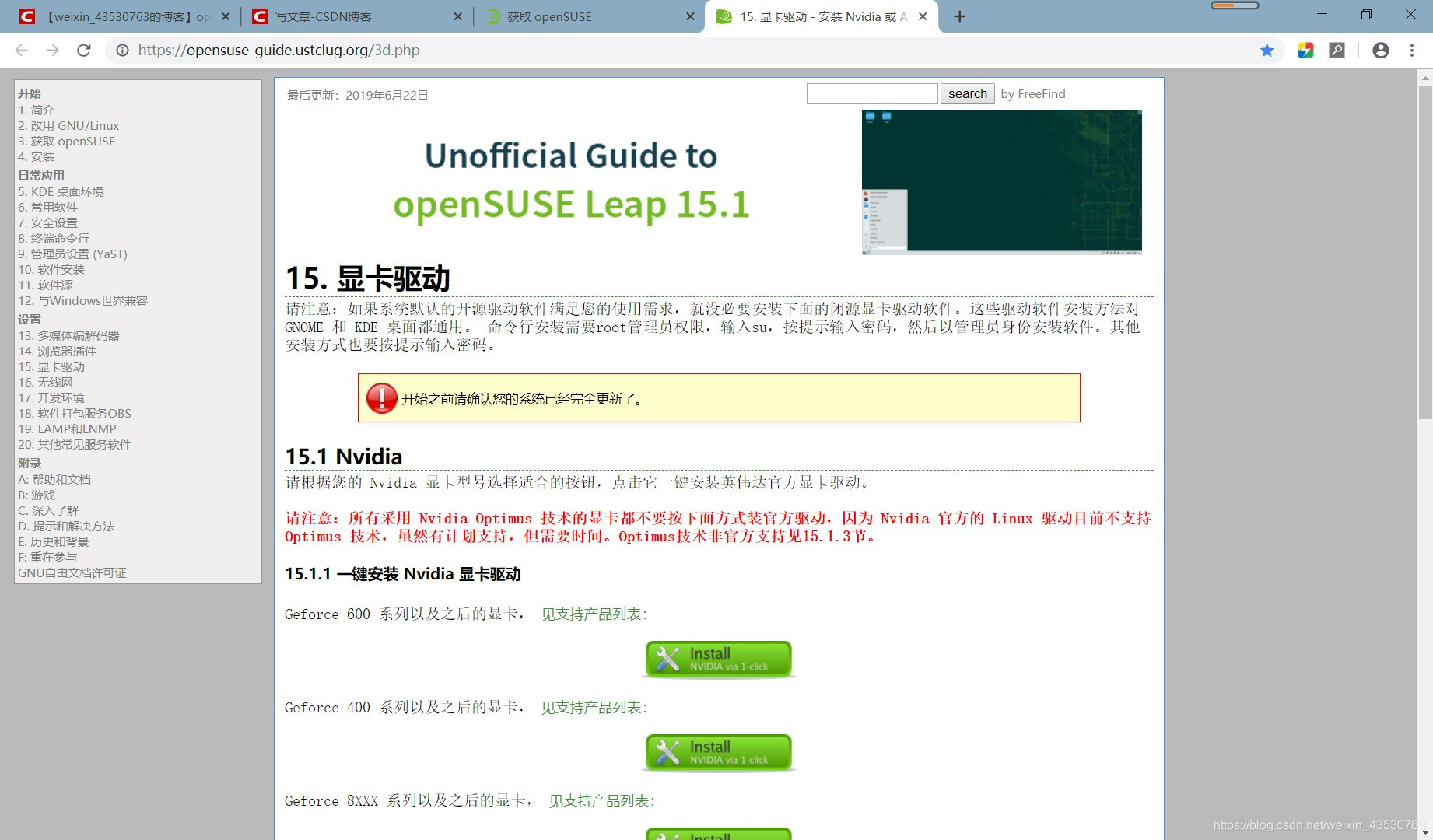1433x840 pixels.
Task: Open sidebar link 10. 软件安装
Action: [51, 270]
